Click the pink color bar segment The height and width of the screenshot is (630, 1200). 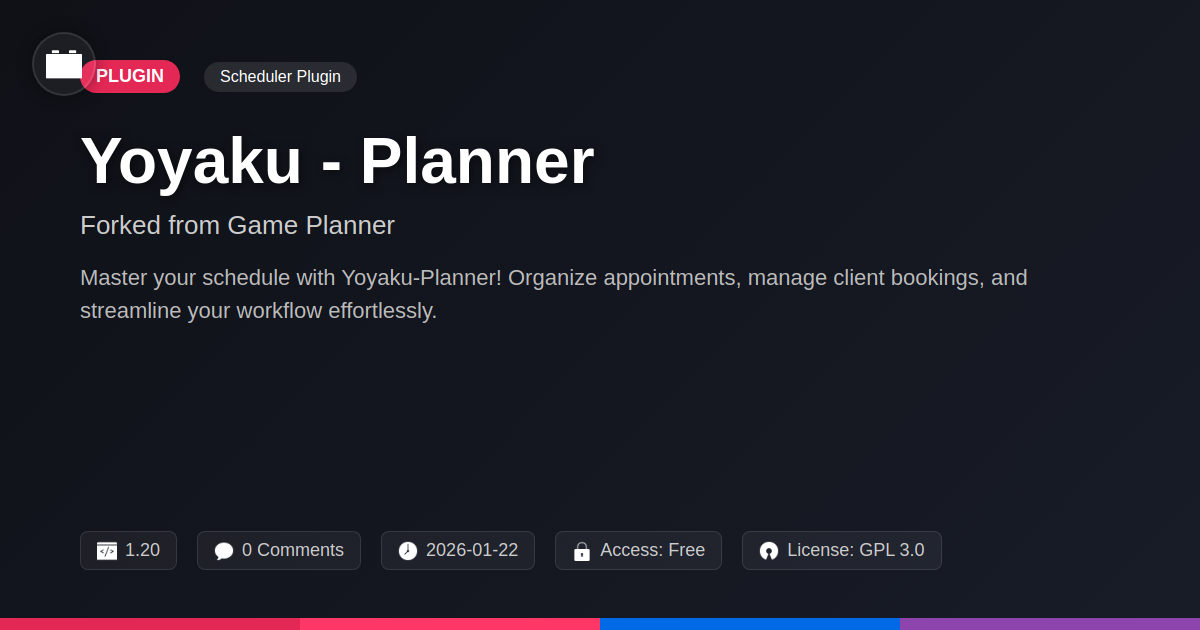point(450,624)
